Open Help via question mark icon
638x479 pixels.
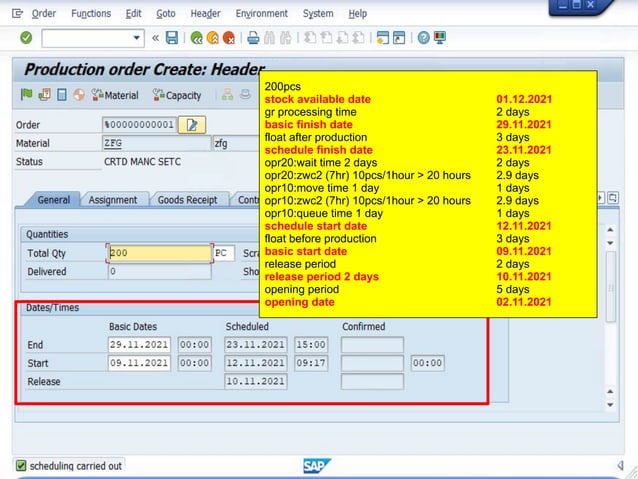(x=423, y=38)
